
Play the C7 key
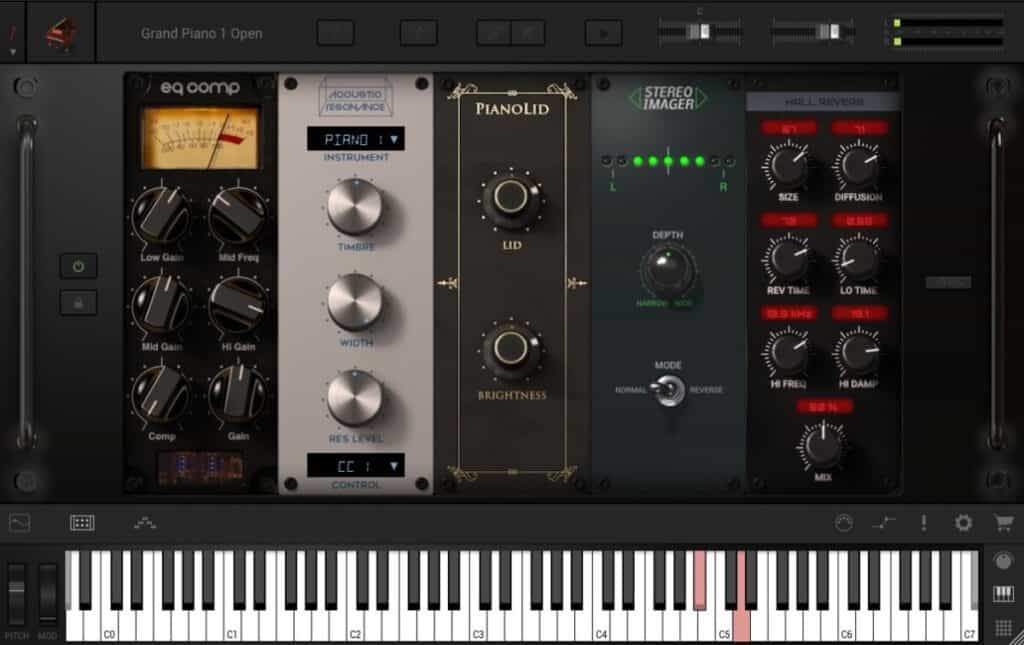point(970,625)
